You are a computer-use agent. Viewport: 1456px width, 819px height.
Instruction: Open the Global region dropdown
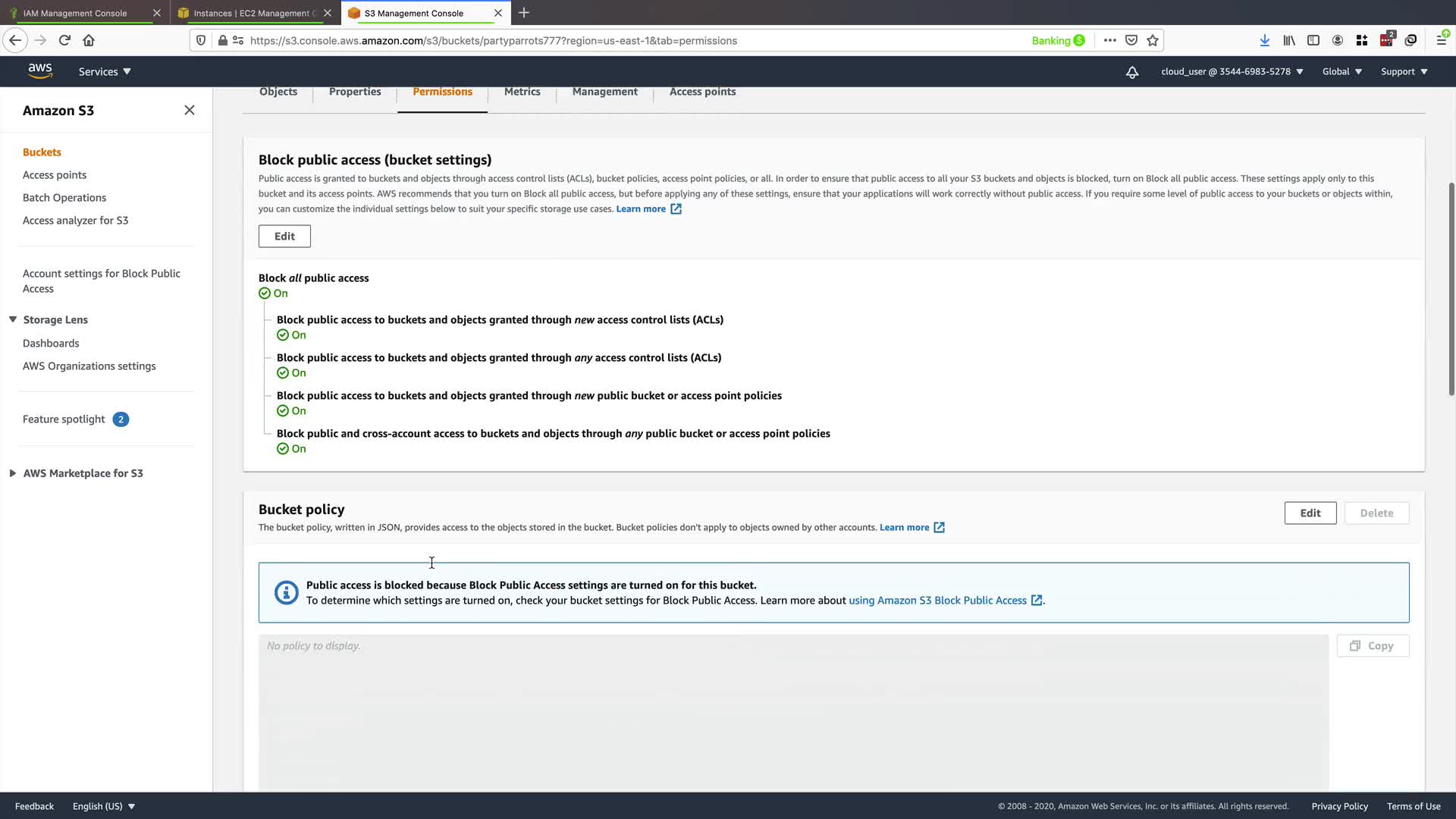click(x=1341, y=71)
